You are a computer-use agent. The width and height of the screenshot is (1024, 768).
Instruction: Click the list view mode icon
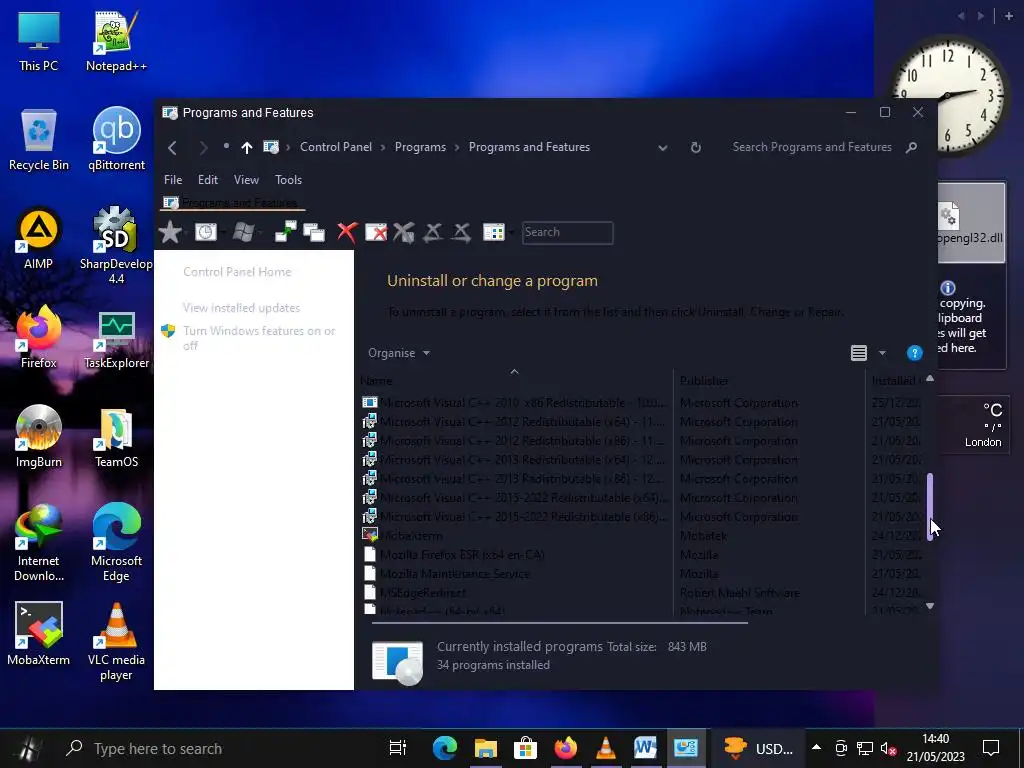[859, 353]
